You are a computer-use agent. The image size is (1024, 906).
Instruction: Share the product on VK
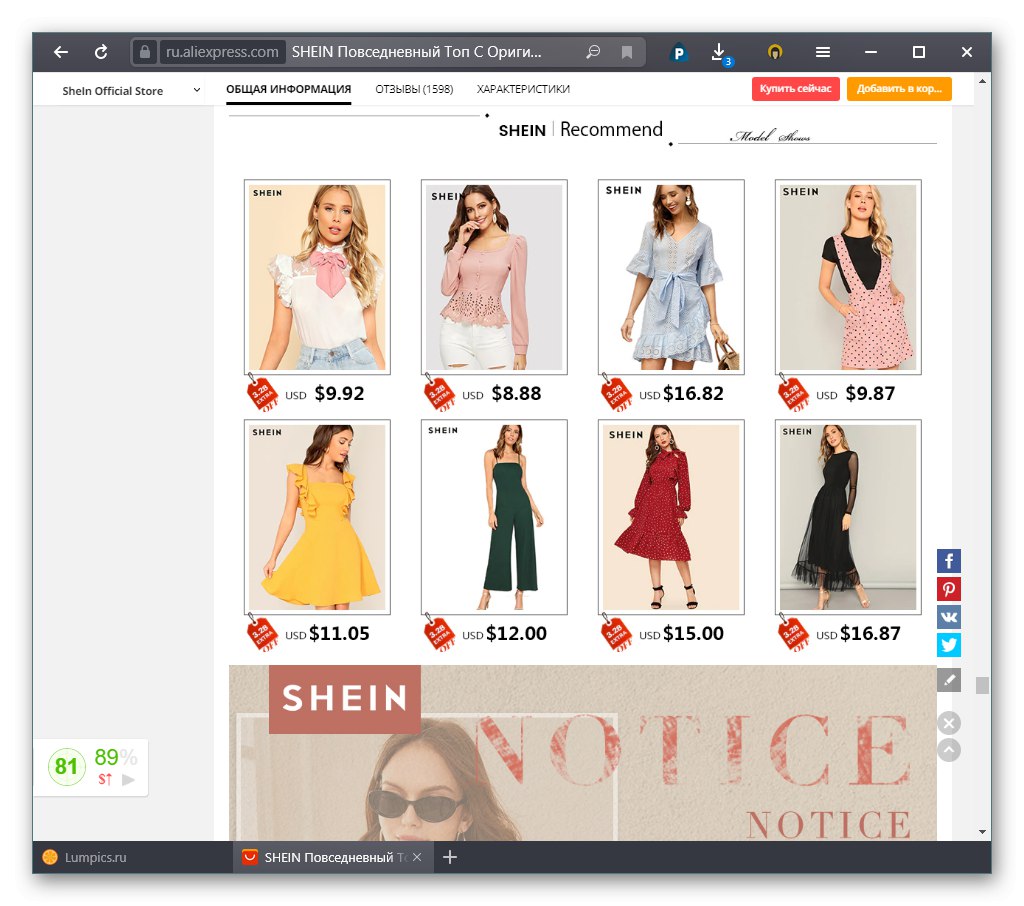949,617
